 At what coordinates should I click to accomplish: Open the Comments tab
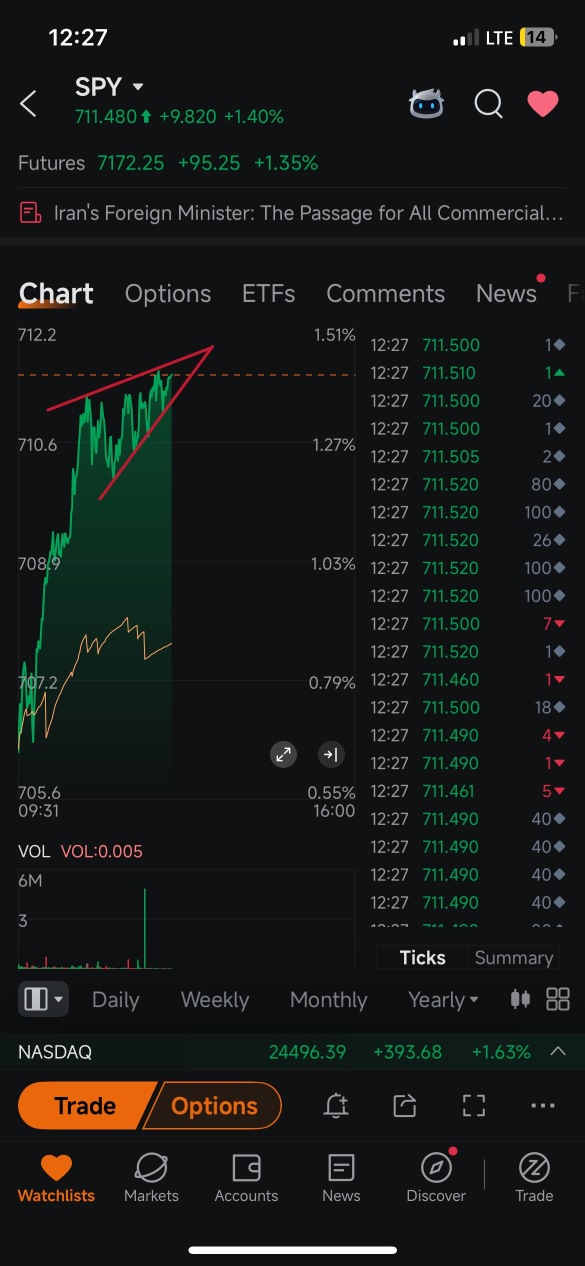pyautogui.click(x=385, y=293)
